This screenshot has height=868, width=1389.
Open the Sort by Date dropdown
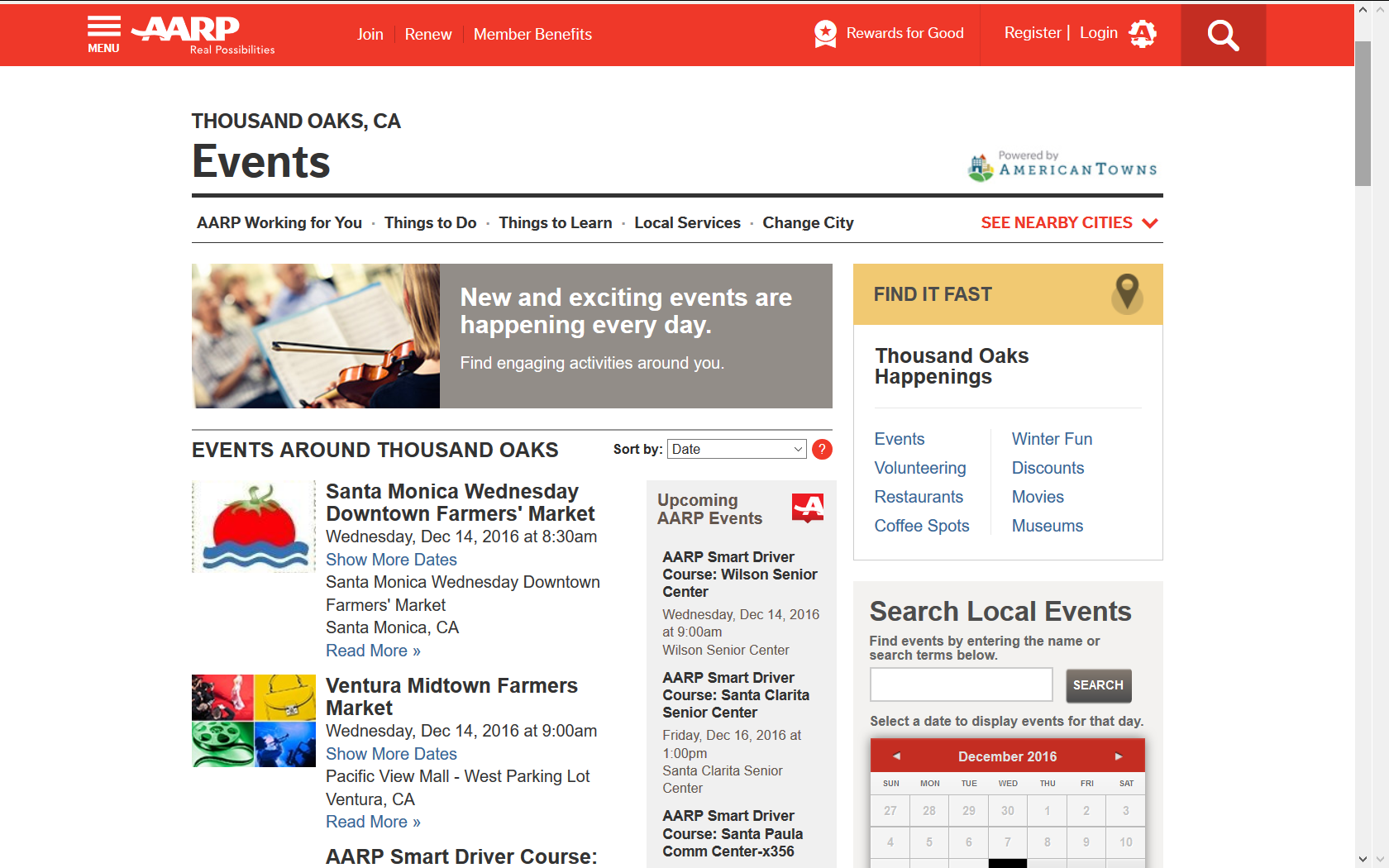[737, 449]
